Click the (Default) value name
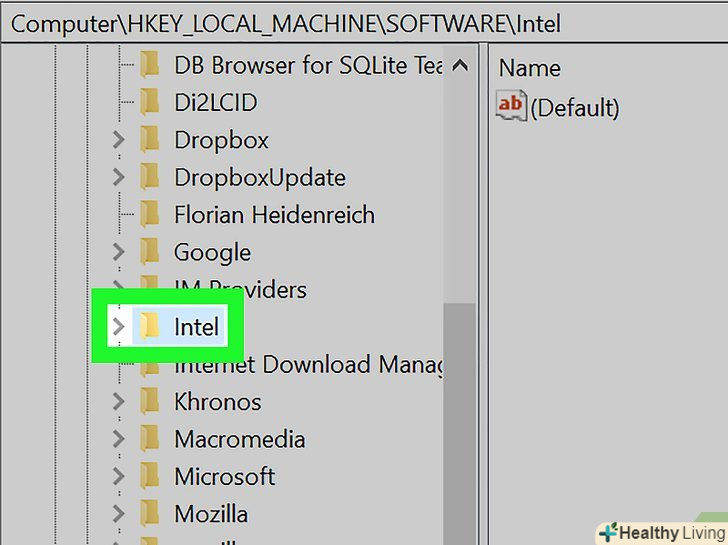The height and width of the screenshot is (545, 728). tap(574, 108)
